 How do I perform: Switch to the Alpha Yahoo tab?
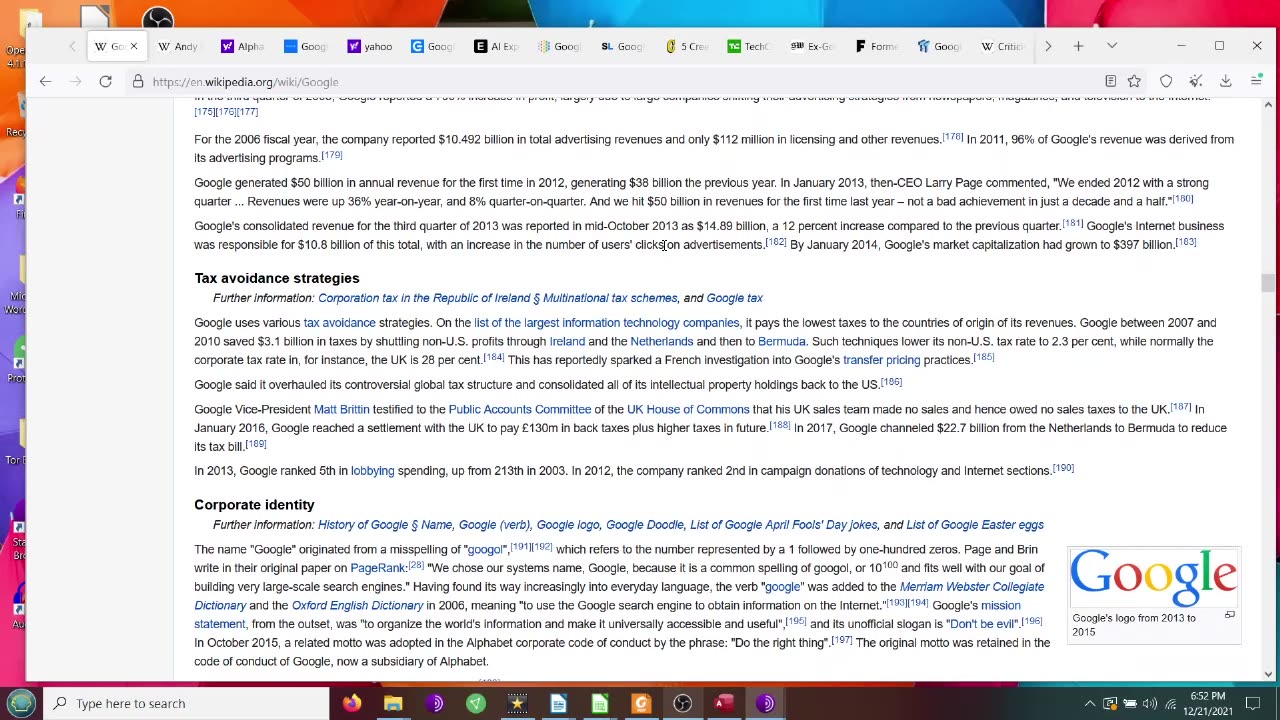(242, 46)
